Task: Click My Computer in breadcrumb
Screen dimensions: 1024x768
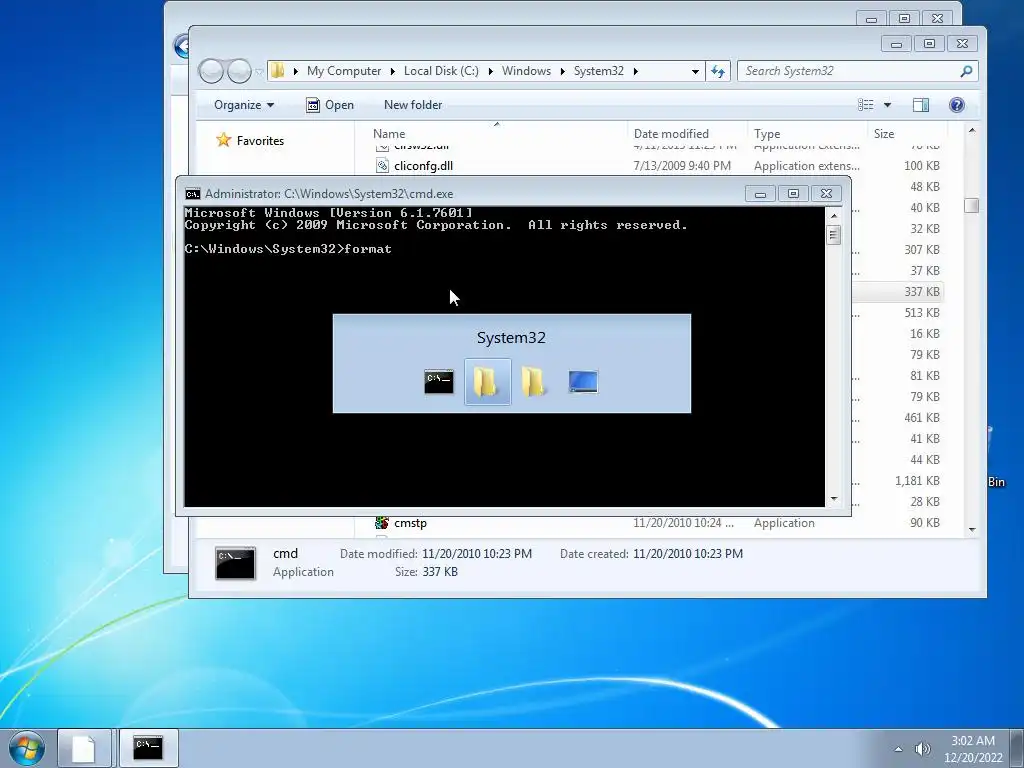Action: pos(344,71)
